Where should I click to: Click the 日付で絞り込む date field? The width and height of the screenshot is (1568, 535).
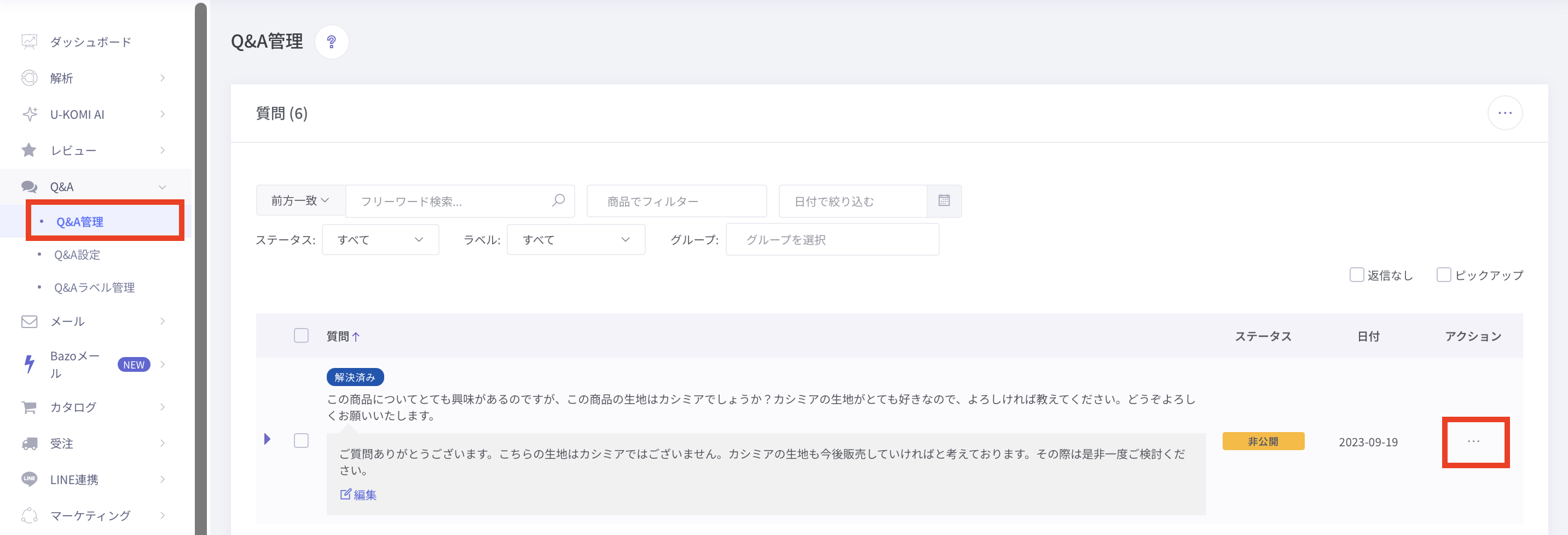tap(852, 201)
